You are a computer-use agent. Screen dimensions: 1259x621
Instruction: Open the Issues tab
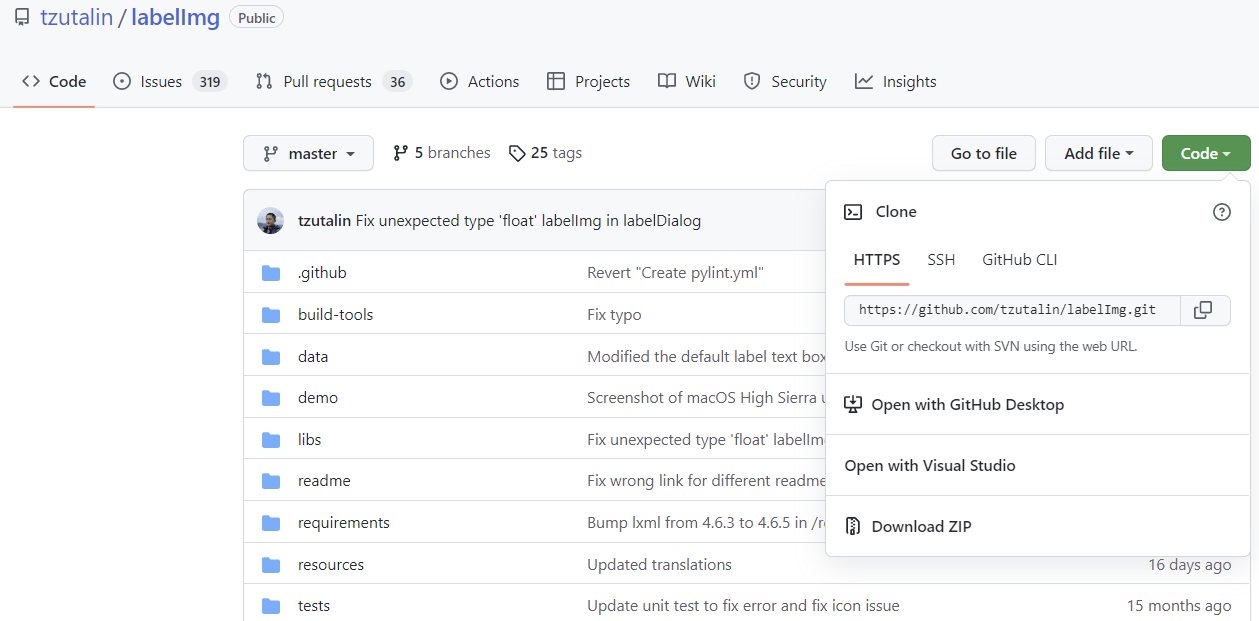(170, 82)
